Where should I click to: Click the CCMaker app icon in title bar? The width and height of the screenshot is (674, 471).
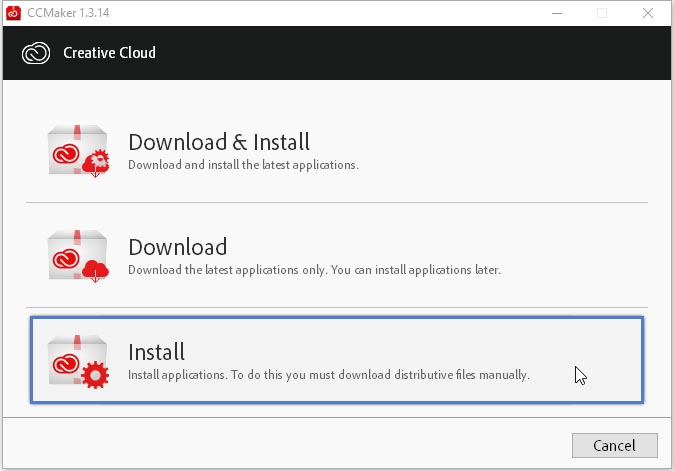coord(13,13)
